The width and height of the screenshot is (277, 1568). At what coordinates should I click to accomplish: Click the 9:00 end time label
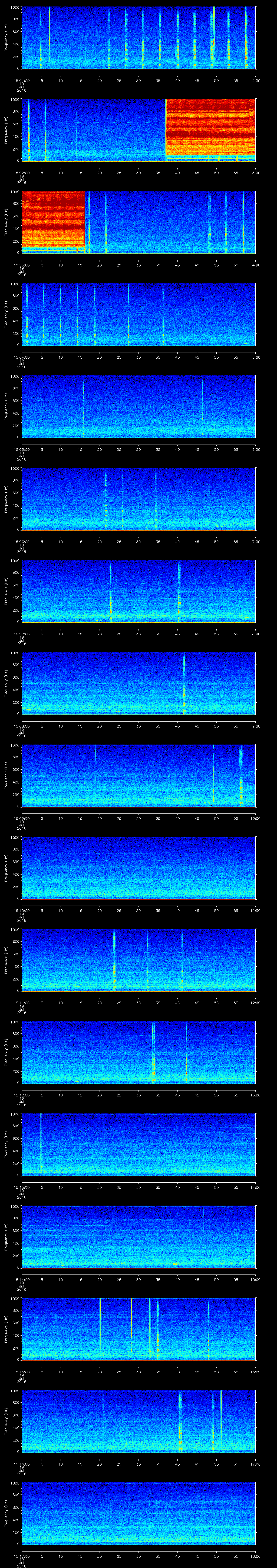pos(256,726)
